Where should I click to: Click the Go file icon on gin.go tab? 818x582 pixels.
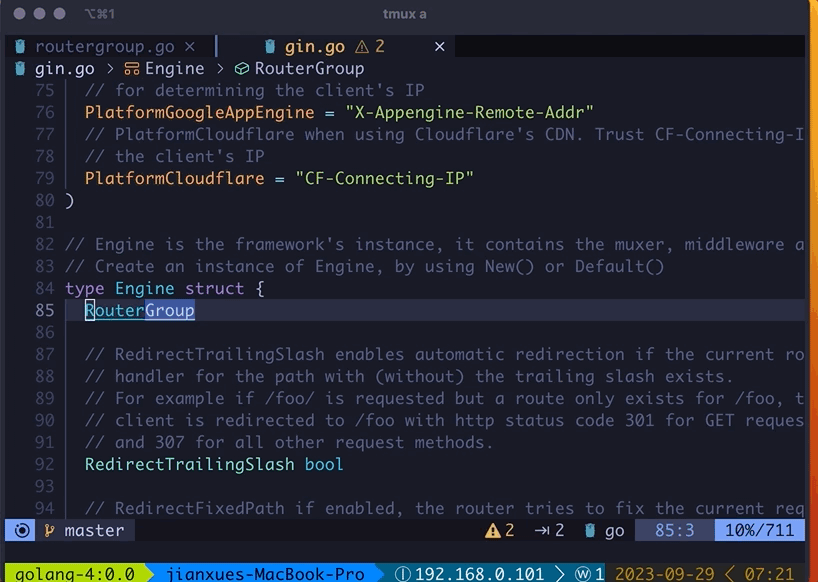270,47
